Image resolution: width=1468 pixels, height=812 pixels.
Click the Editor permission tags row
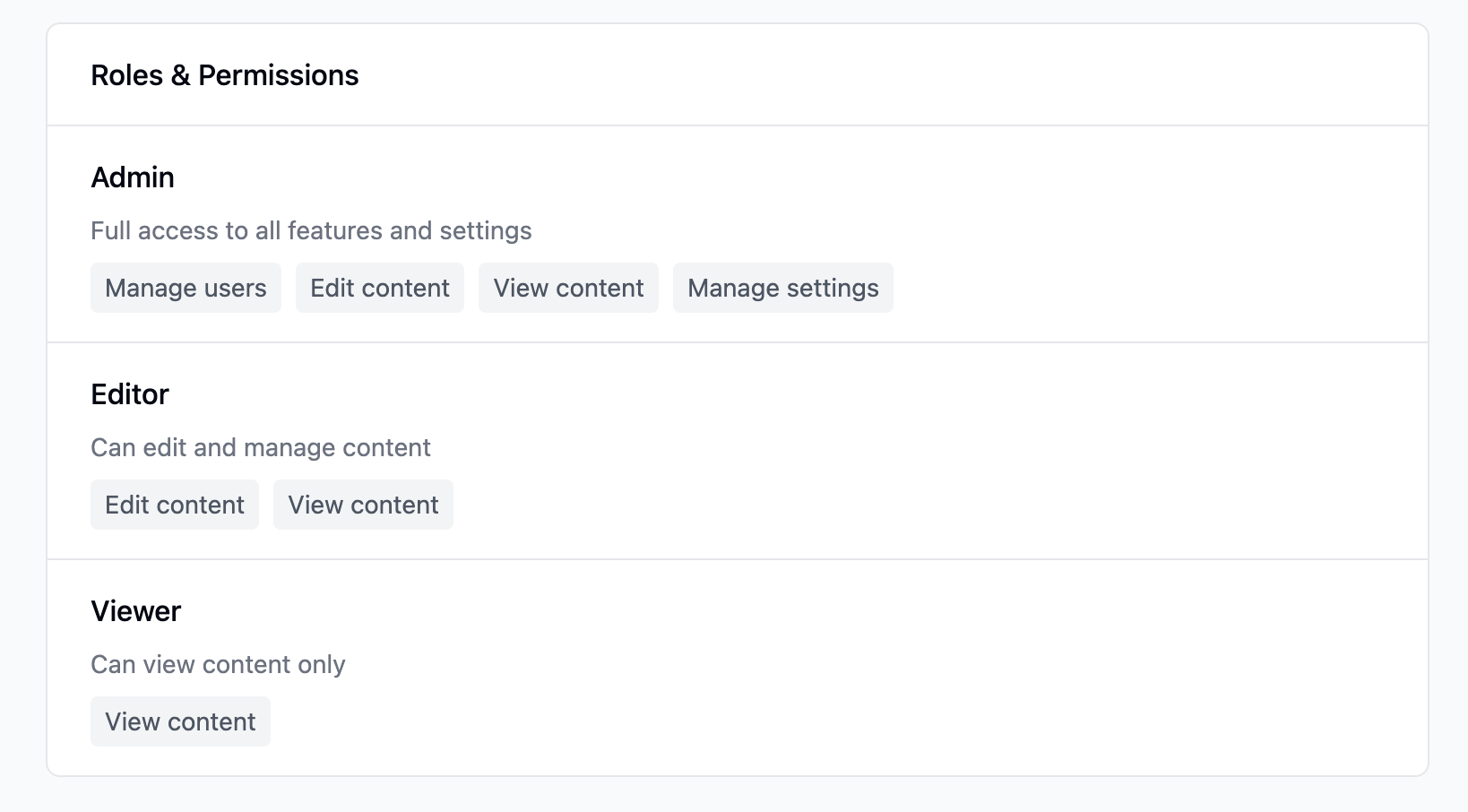[896, 505]
